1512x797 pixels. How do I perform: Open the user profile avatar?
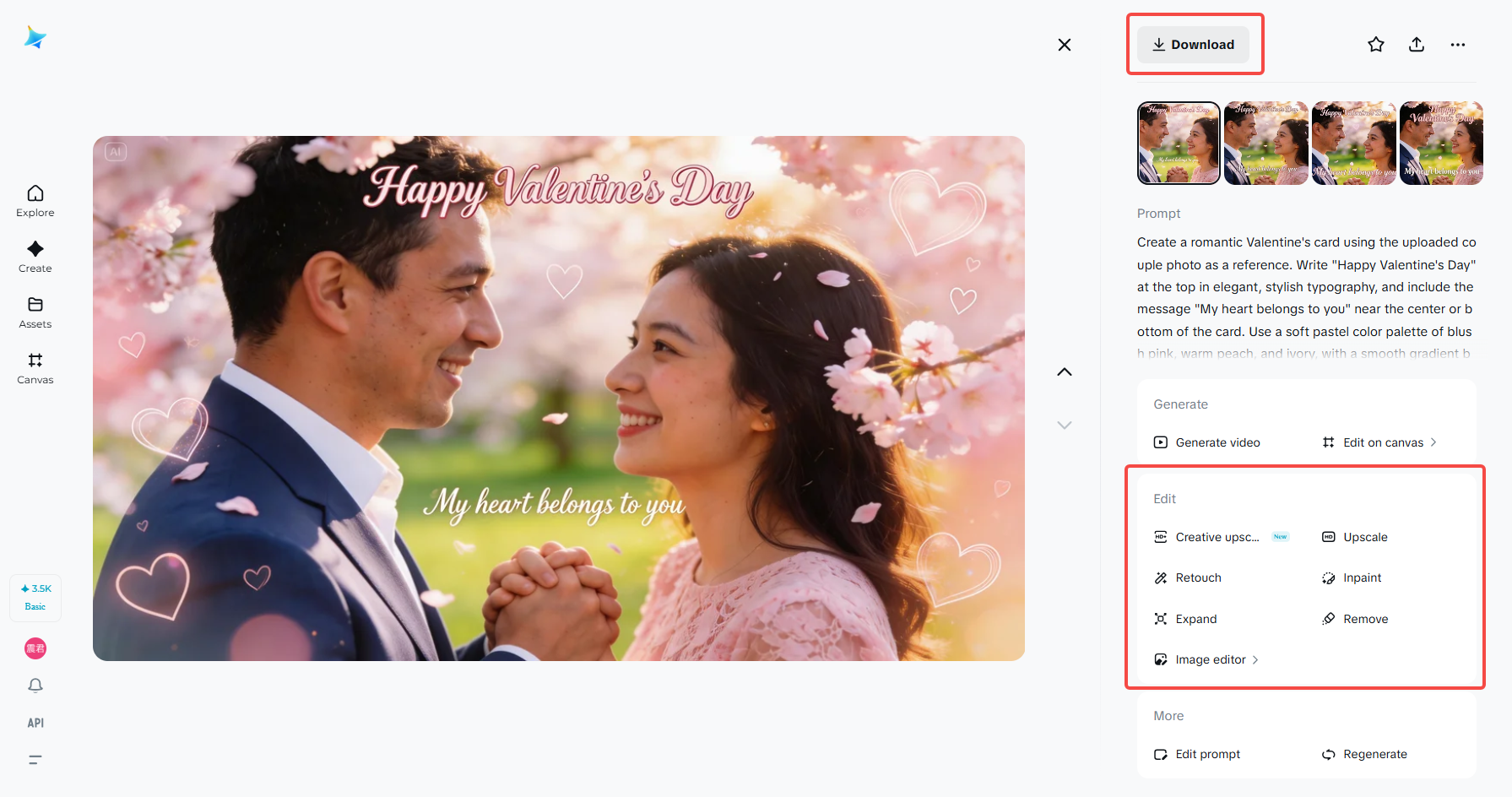35,648
